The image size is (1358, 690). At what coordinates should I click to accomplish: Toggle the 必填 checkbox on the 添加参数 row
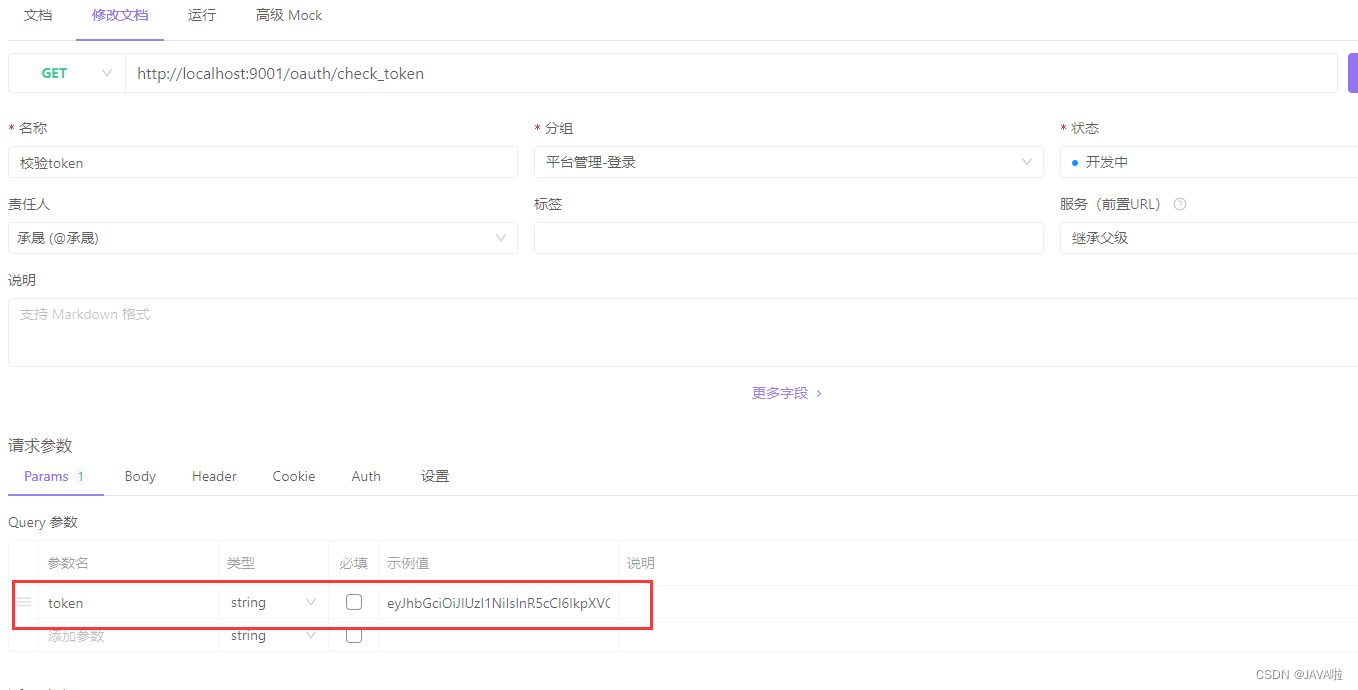353,635
